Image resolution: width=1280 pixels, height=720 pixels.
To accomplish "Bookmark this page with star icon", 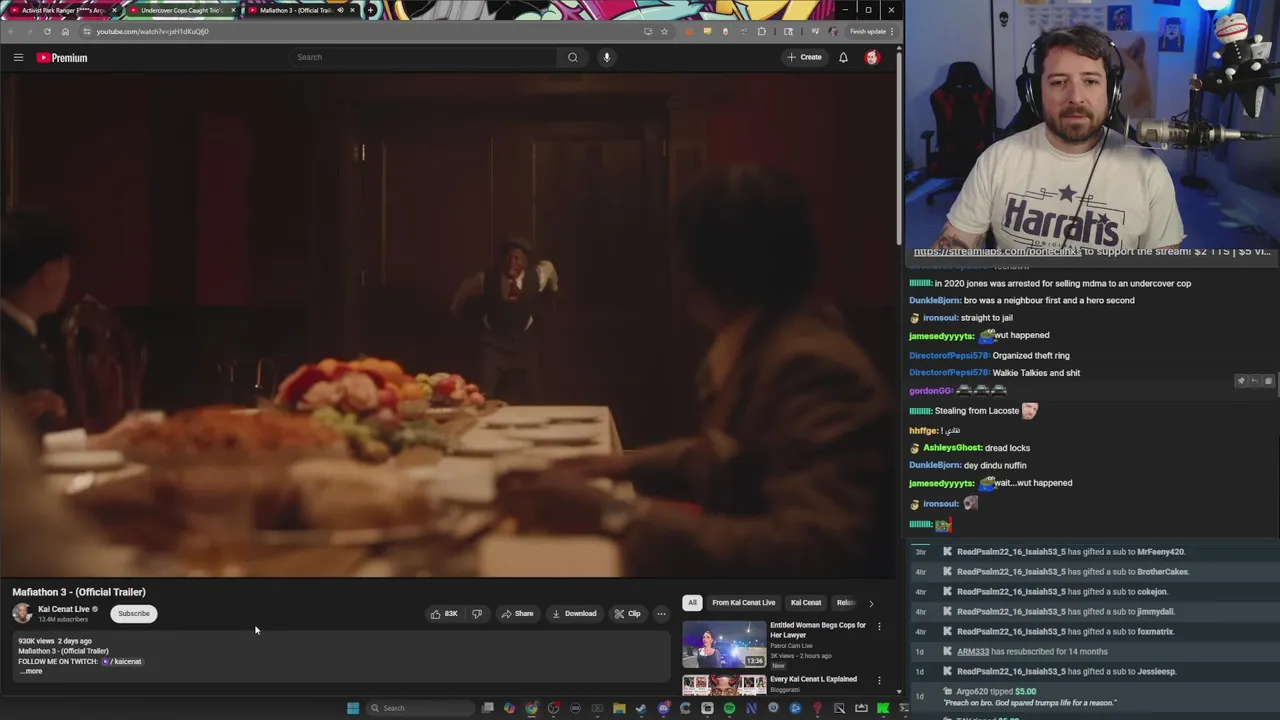I will pyautogui.click(x=664, y=31).
